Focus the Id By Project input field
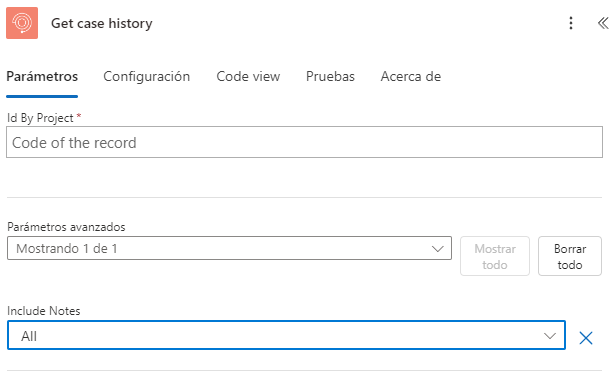The height and width of the screenshot is (371, 610). (x=304, y=142)
